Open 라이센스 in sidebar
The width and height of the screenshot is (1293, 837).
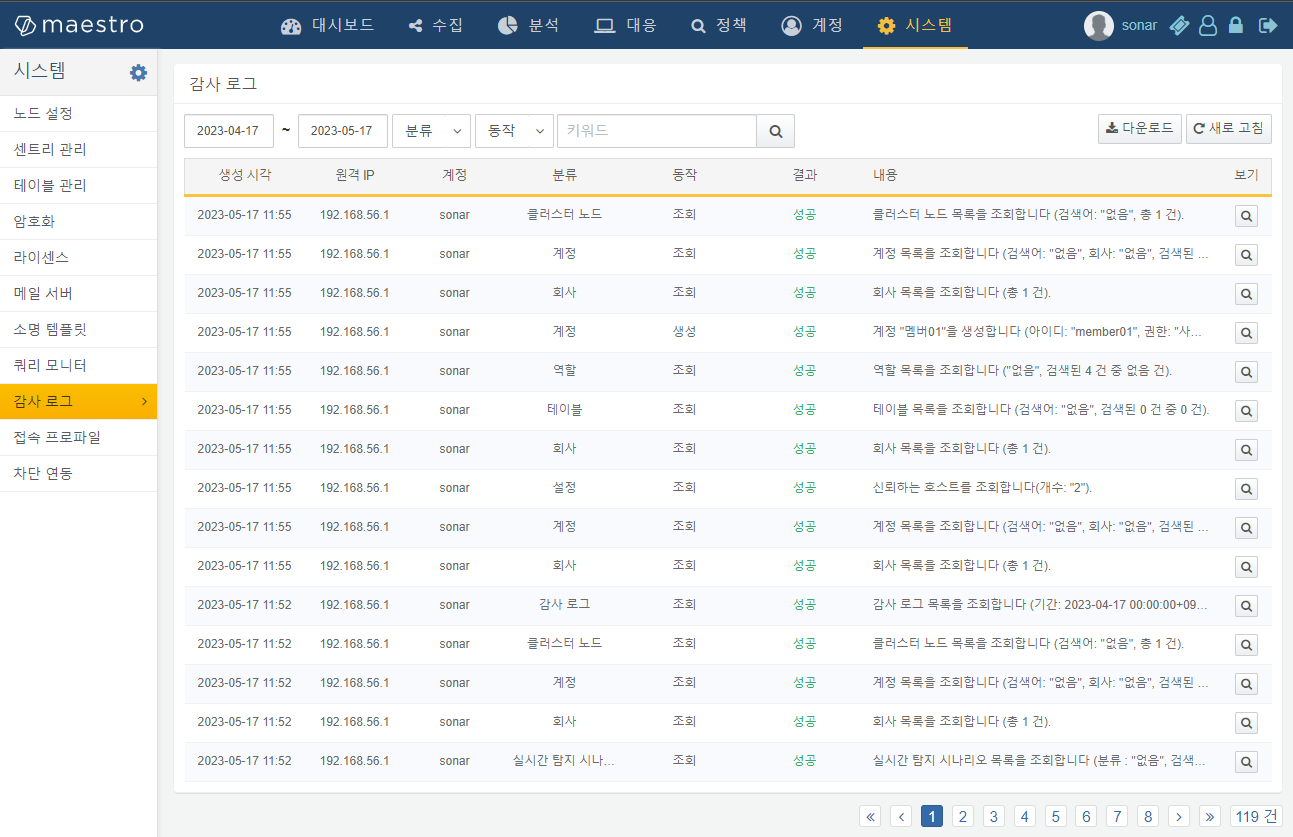[x=78, y=258]
